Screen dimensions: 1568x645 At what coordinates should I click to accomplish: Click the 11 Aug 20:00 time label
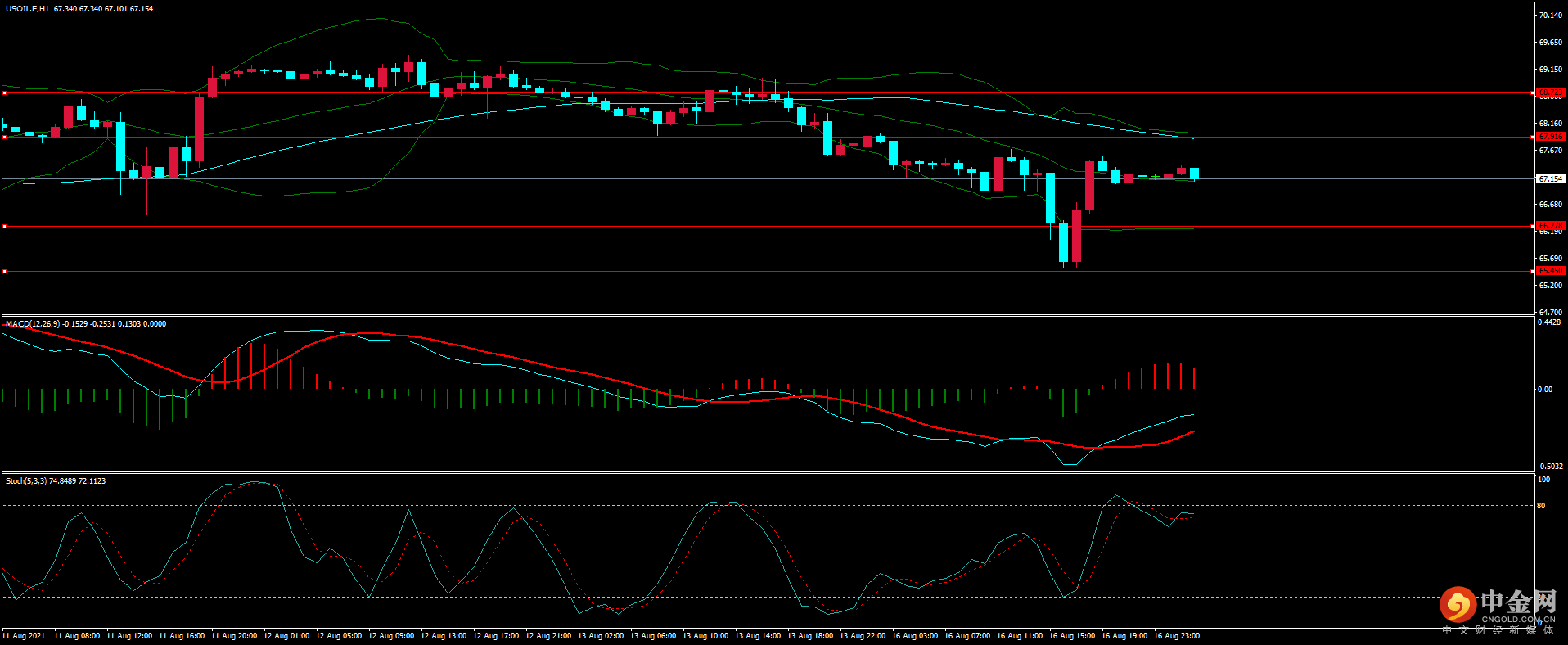pyautogui.click(x=234, y=636)
